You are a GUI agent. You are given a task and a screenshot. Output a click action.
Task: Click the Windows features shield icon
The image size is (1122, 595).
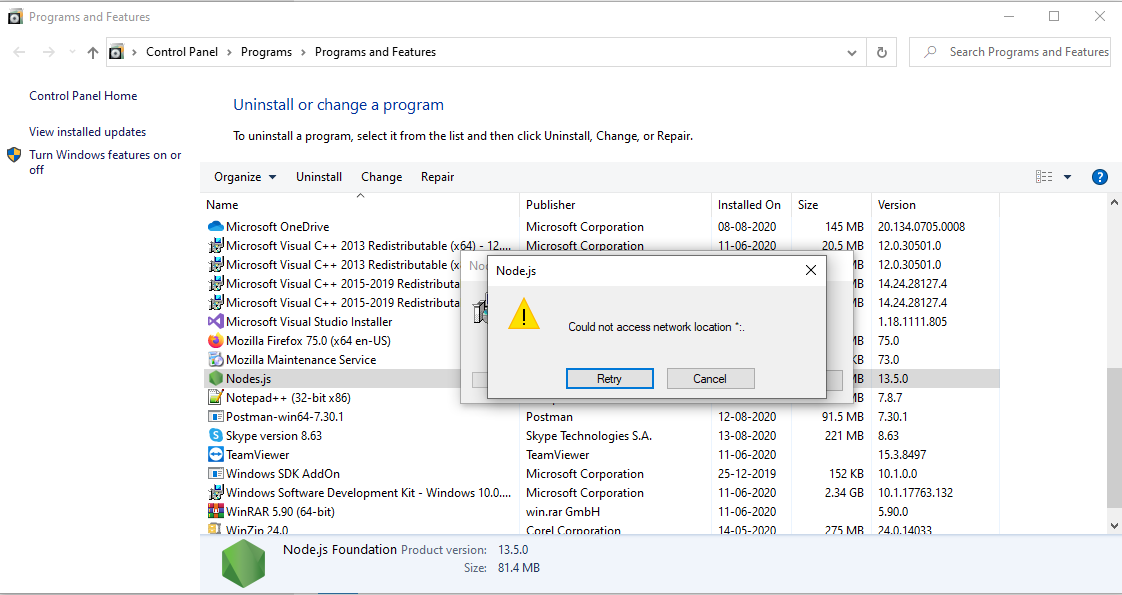pos(14,155)
